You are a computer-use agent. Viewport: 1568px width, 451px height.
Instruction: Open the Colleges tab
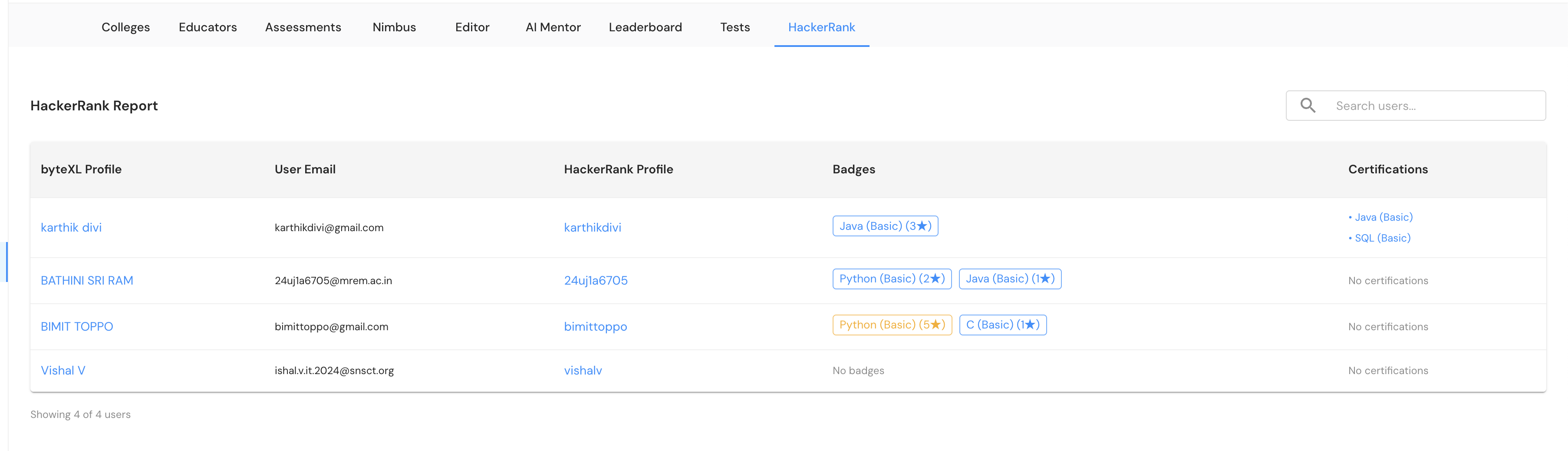[125, 27]
